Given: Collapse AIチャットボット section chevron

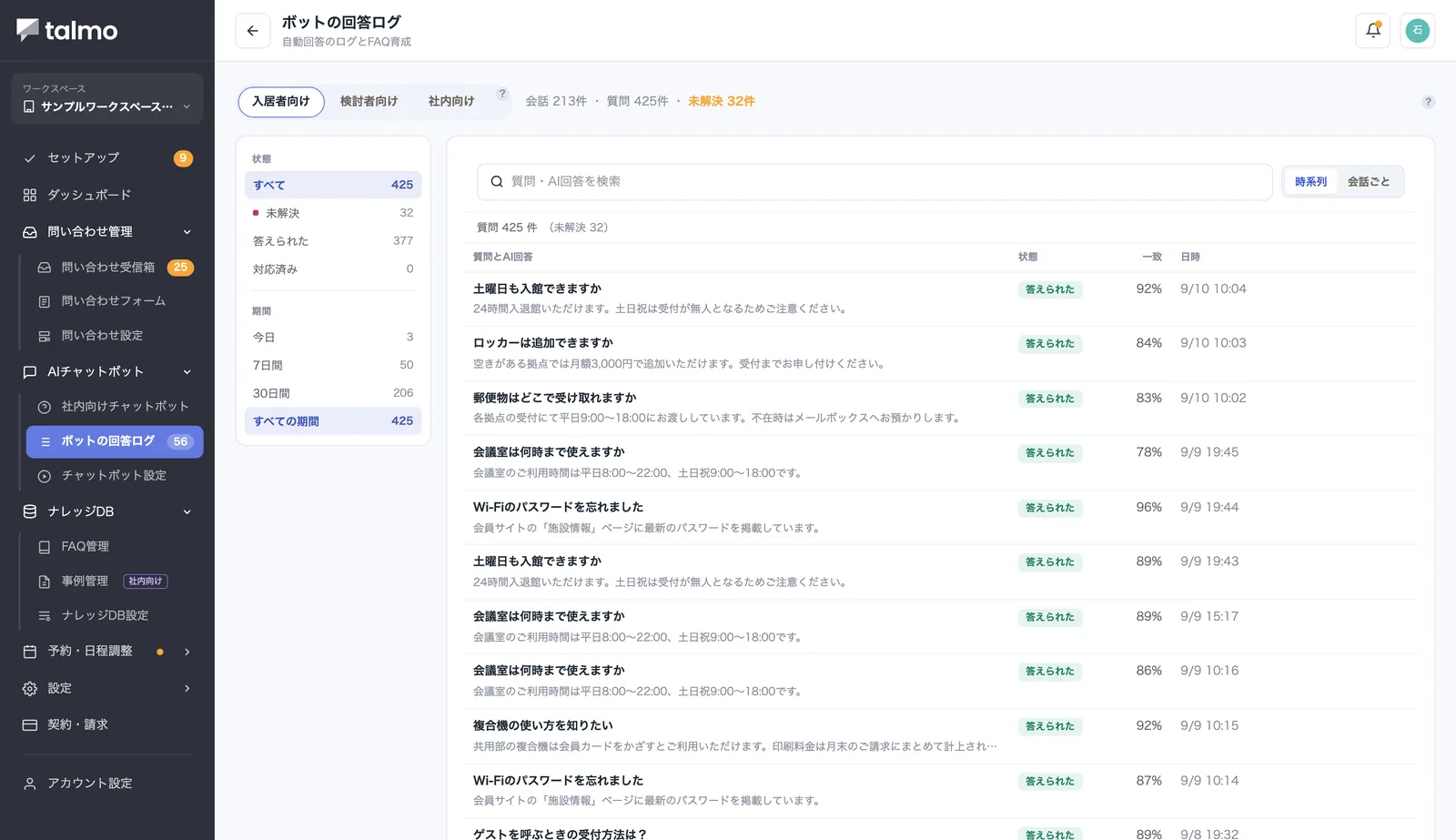Looking at the screenshot, I should 187,372.
